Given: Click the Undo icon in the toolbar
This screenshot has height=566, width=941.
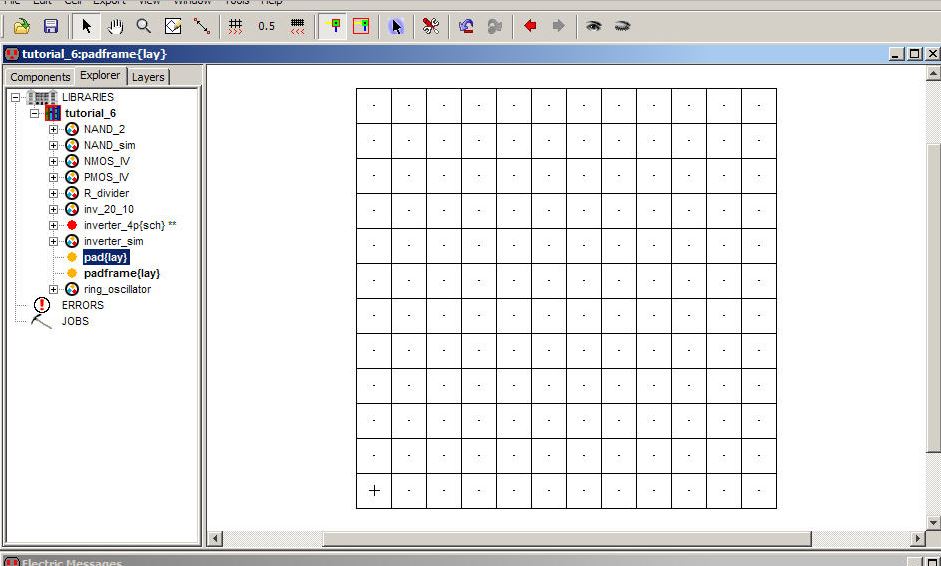Looking at the screenshot, I should coord(466,26).
